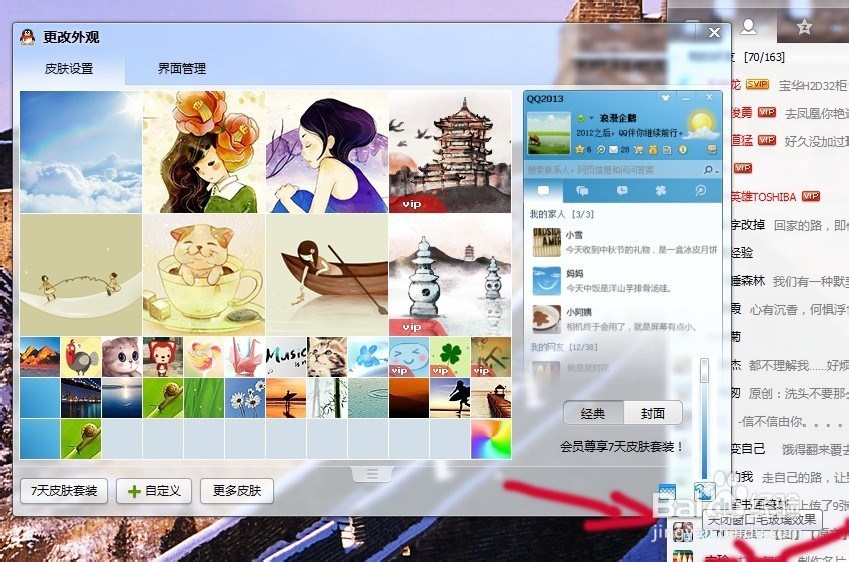Viewport: 849px width, 562px height.
Task: Apply the dark orange sunset gradient skin
Action: 409,398
